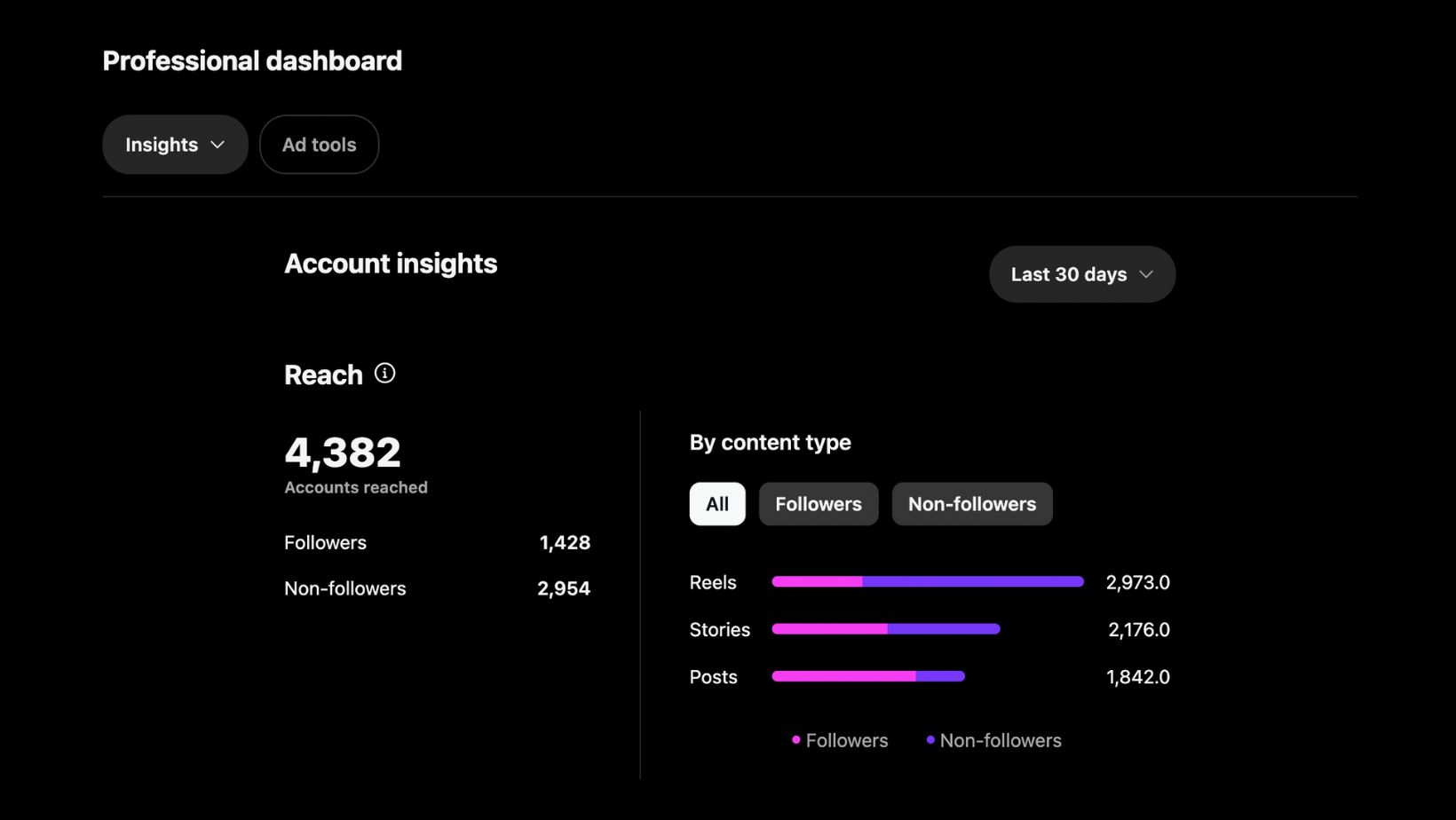Screen dimensions: 1456x820
Task: Filter content type by Non-followers
Action: pyautogui.click(x=971, y=504)
